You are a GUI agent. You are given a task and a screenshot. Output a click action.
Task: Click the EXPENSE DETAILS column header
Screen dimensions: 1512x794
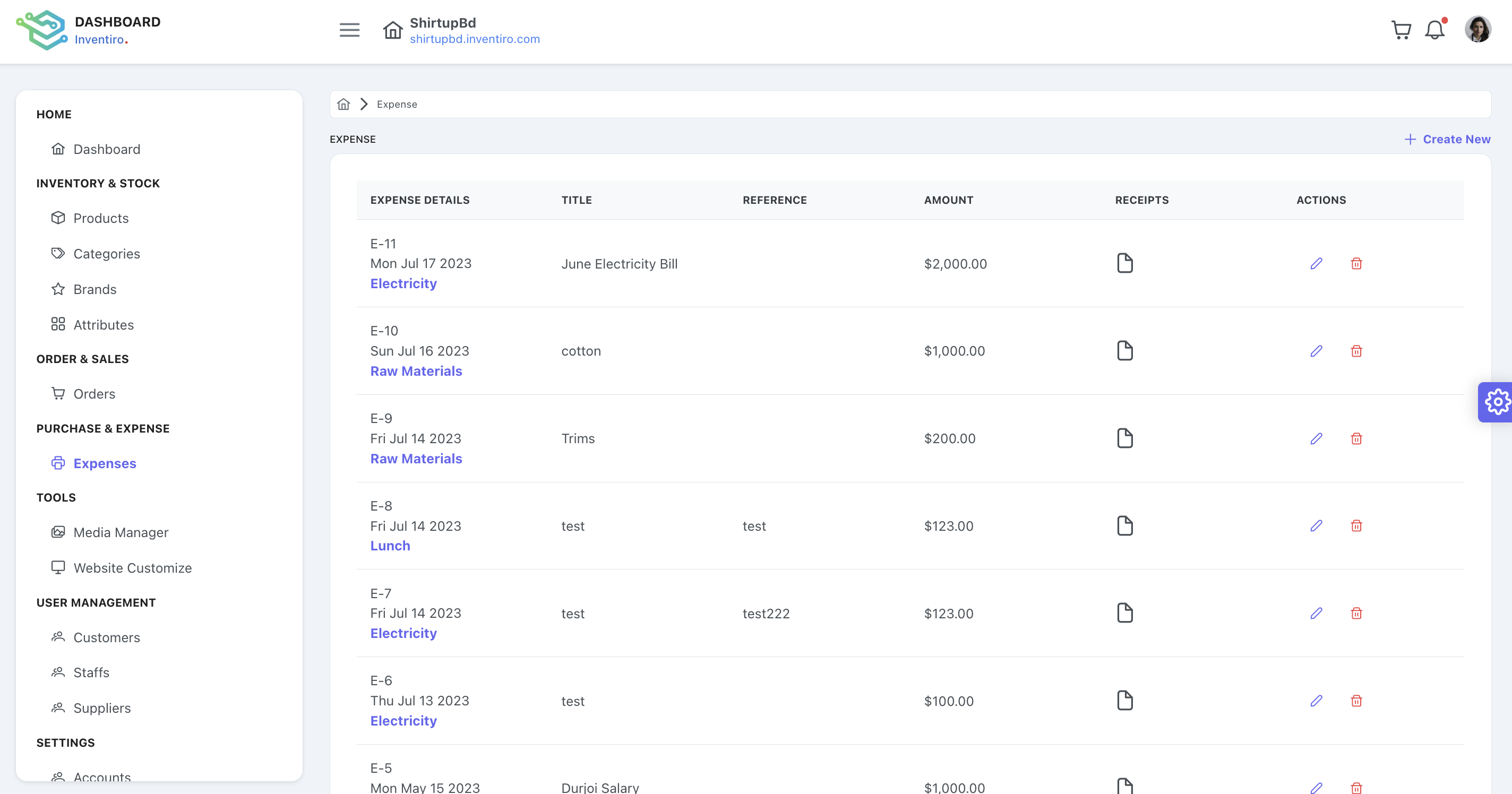point(419,200)
